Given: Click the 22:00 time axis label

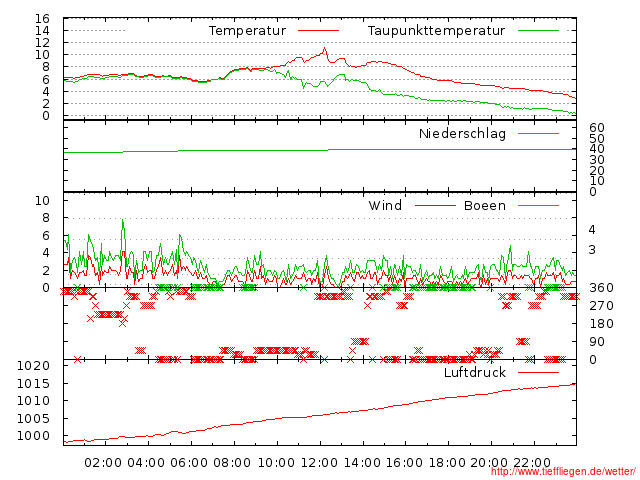Looking at the screenshot, I should coord(532,463).
